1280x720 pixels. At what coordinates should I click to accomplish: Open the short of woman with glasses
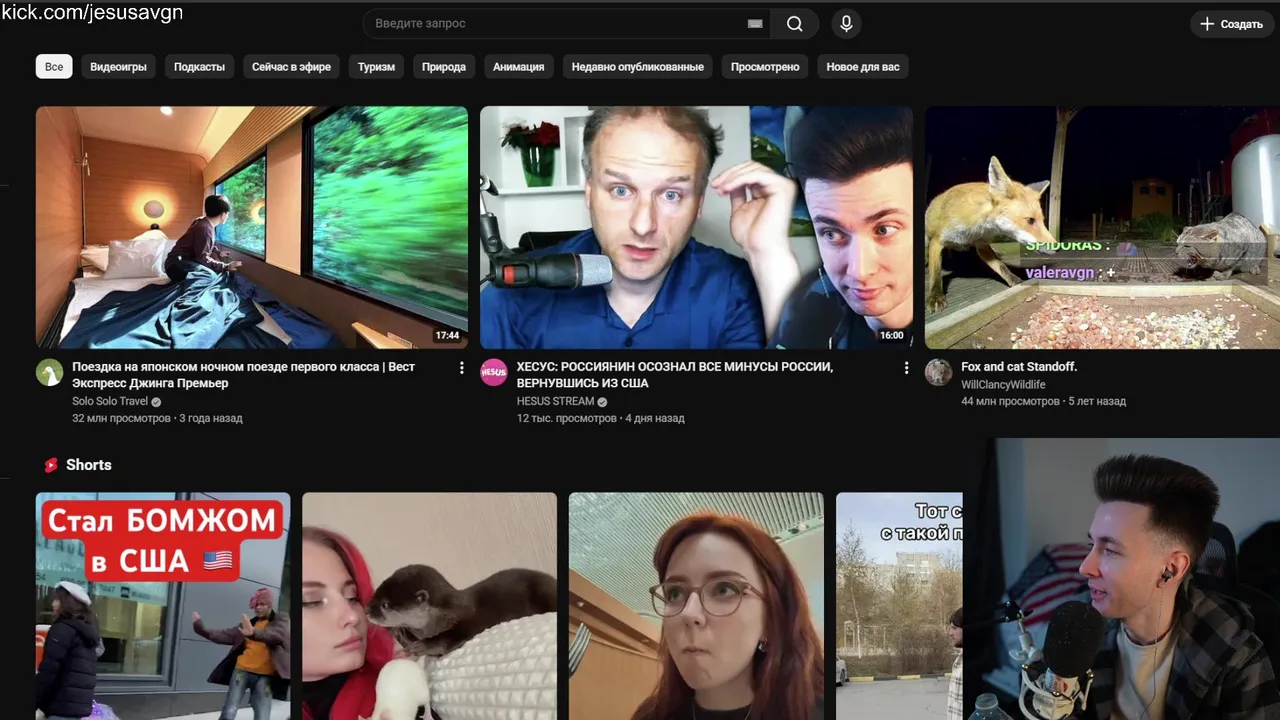click(696, 606)
